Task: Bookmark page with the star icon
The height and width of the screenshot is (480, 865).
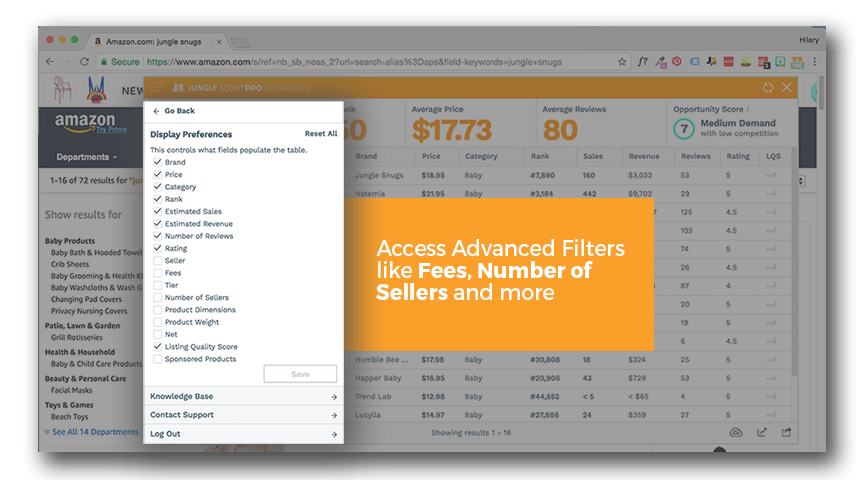Action: pyautogui.click(x=622, y=62)
